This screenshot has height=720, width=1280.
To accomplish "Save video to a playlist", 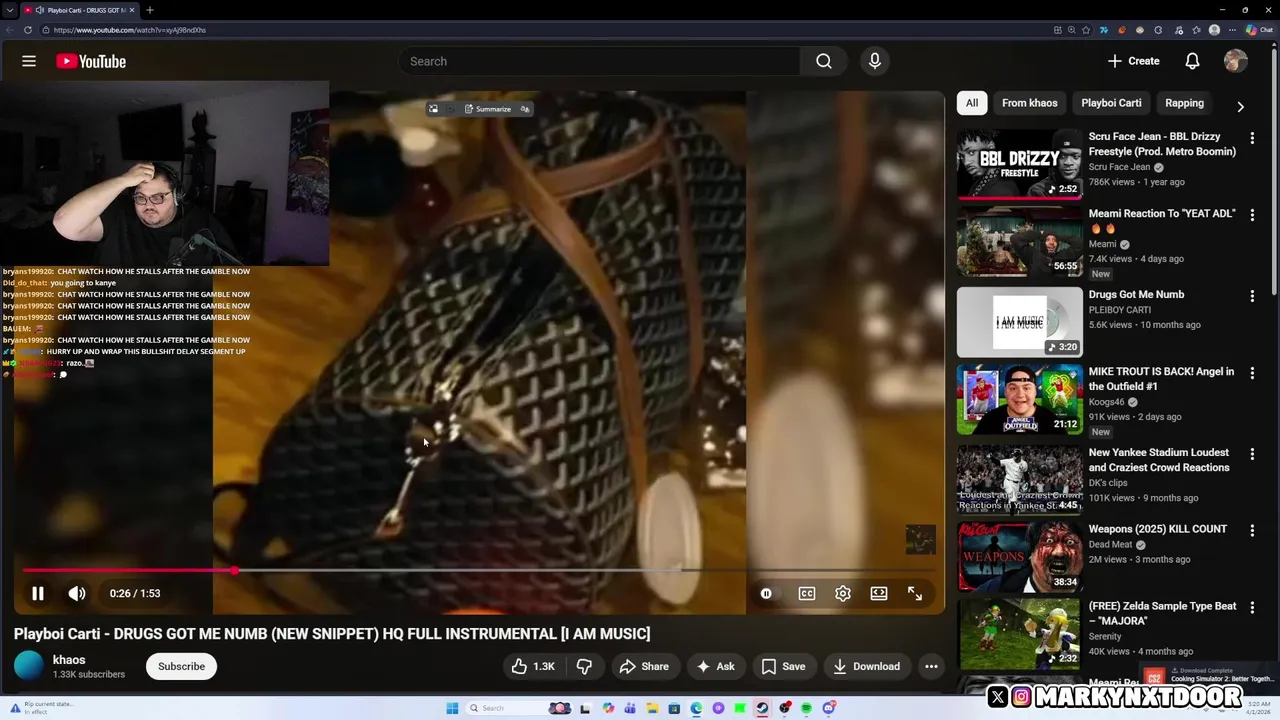I will (783, 666).
